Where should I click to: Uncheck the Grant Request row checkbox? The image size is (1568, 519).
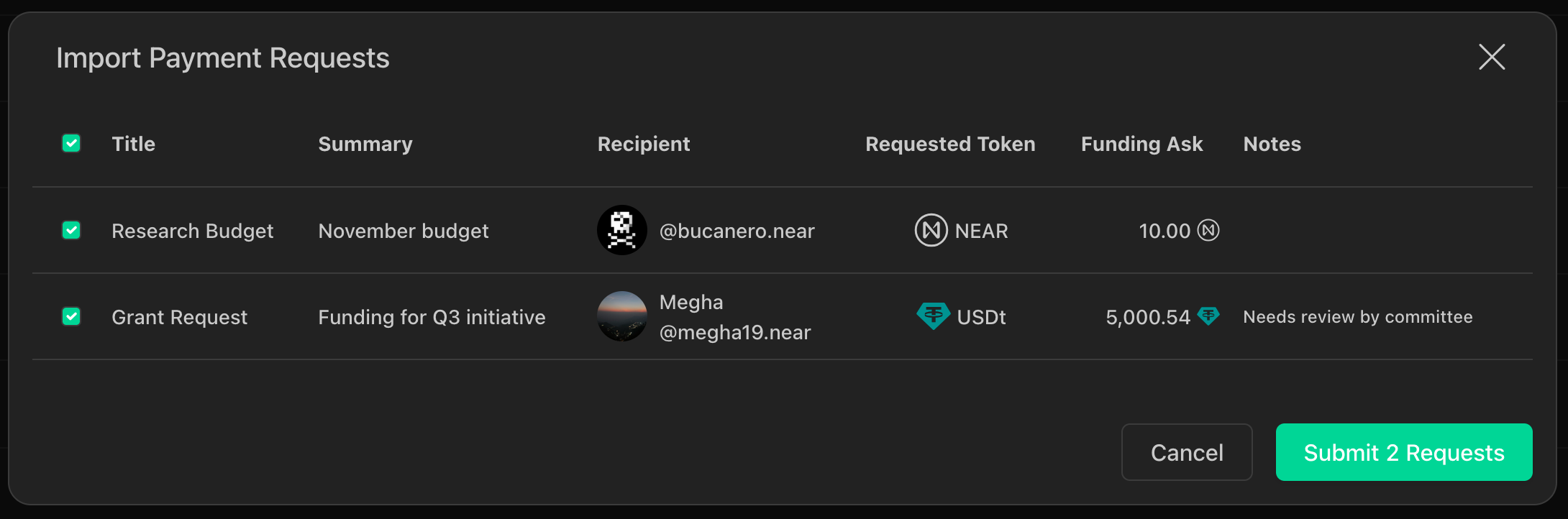71,316
